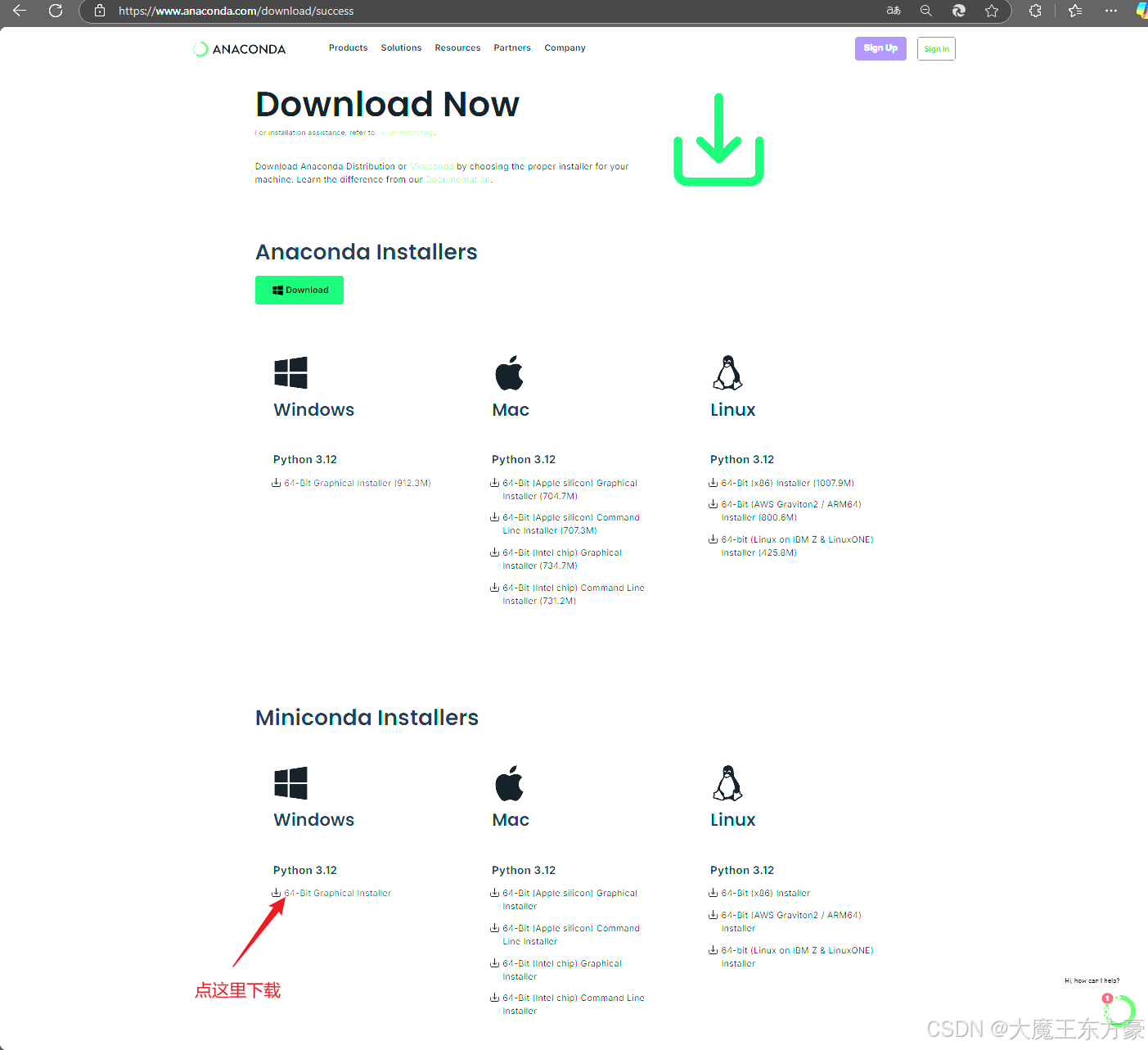Download Miniconda Linux 64-Bit x86 Installer
Image resolution: width=1148 pixels, height=1050 pixels.
(x=766, y=893)
